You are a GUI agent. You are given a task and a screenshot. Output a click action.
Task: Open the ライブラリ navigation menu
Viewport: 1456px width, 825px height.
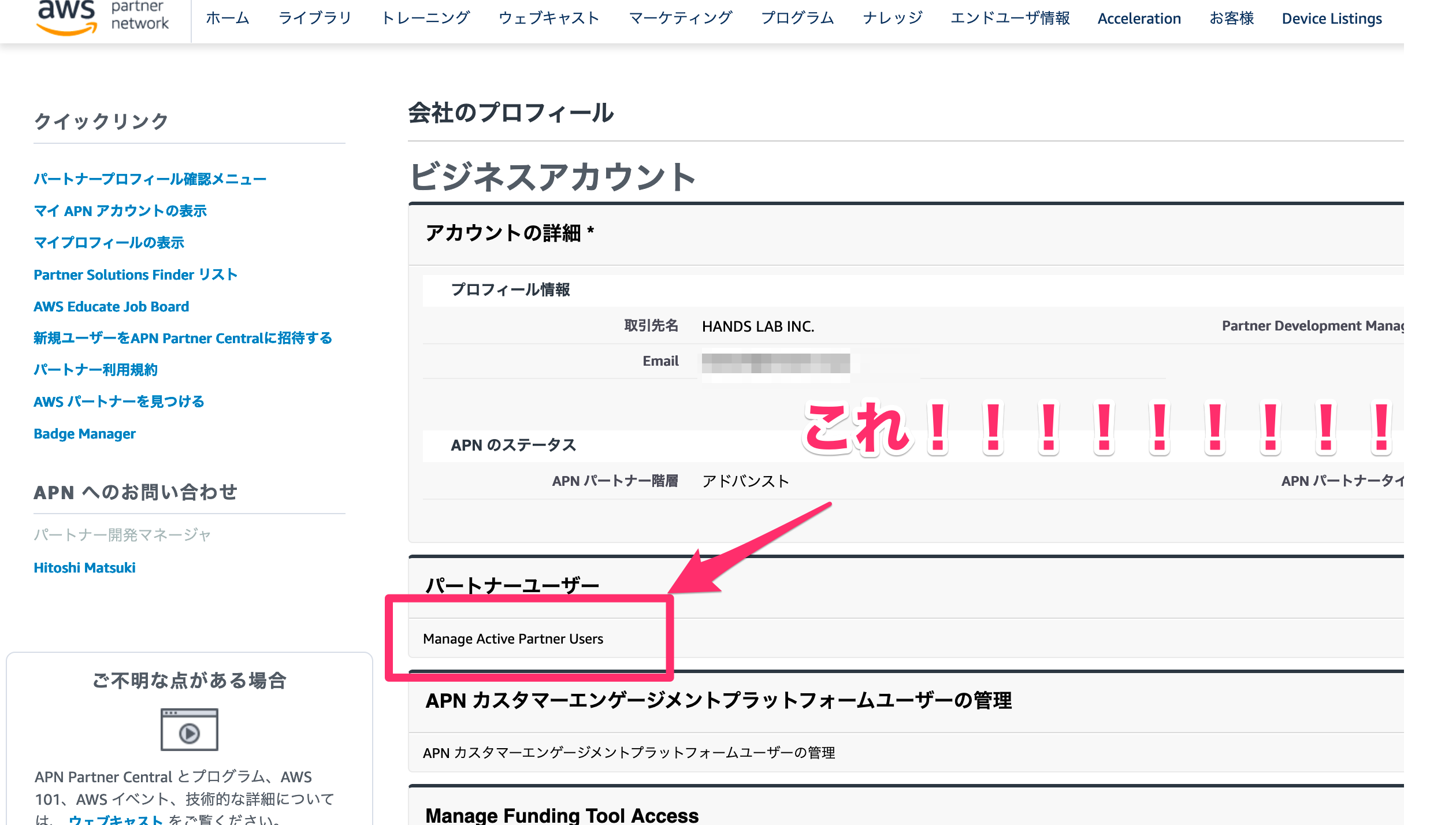click(315, 18)
